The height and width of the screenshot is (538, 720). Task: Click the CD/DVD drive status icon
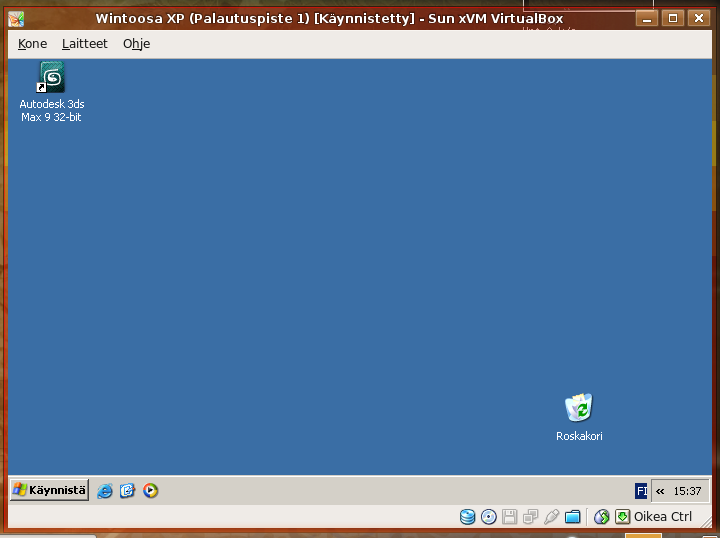pyautogui.click(x=489, y=517)
